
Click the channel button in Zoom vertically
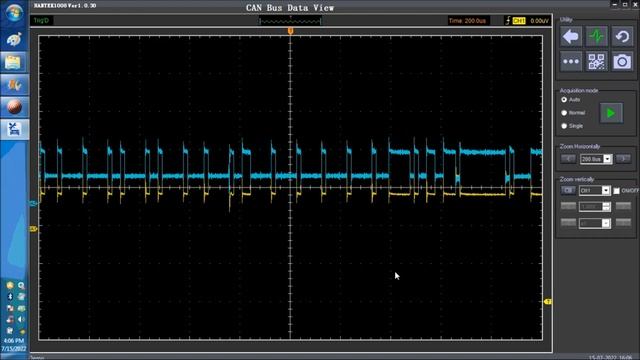(568, 190)
